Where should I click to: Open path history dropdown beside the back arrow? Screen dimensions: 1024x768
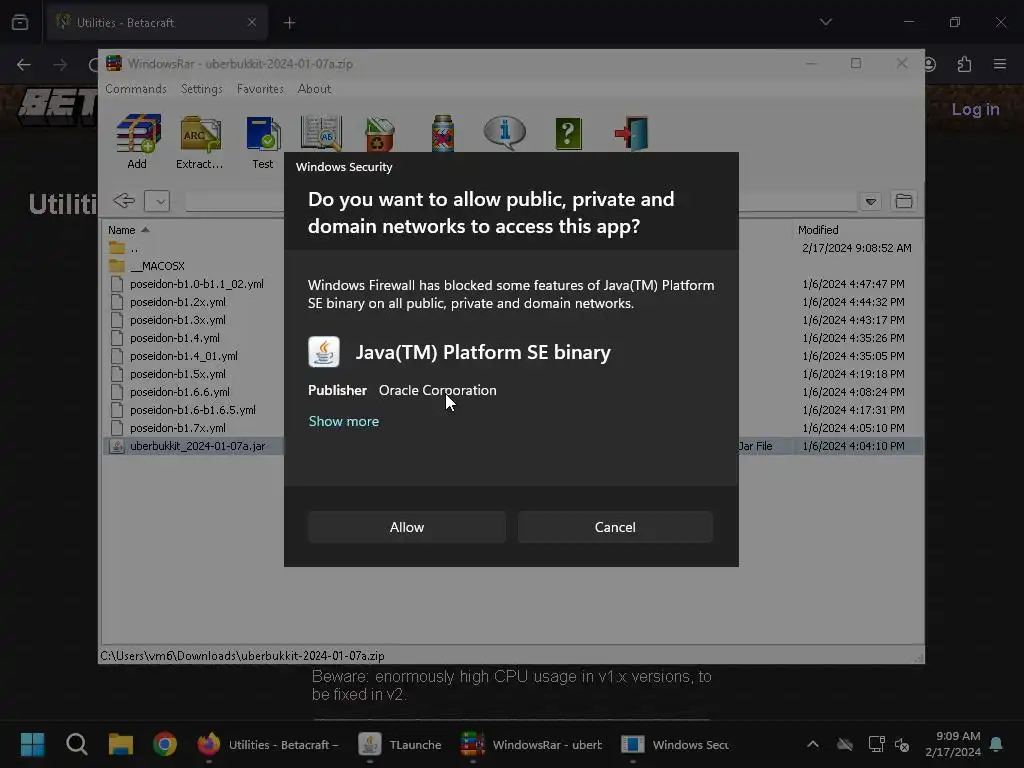coord(157,200)
